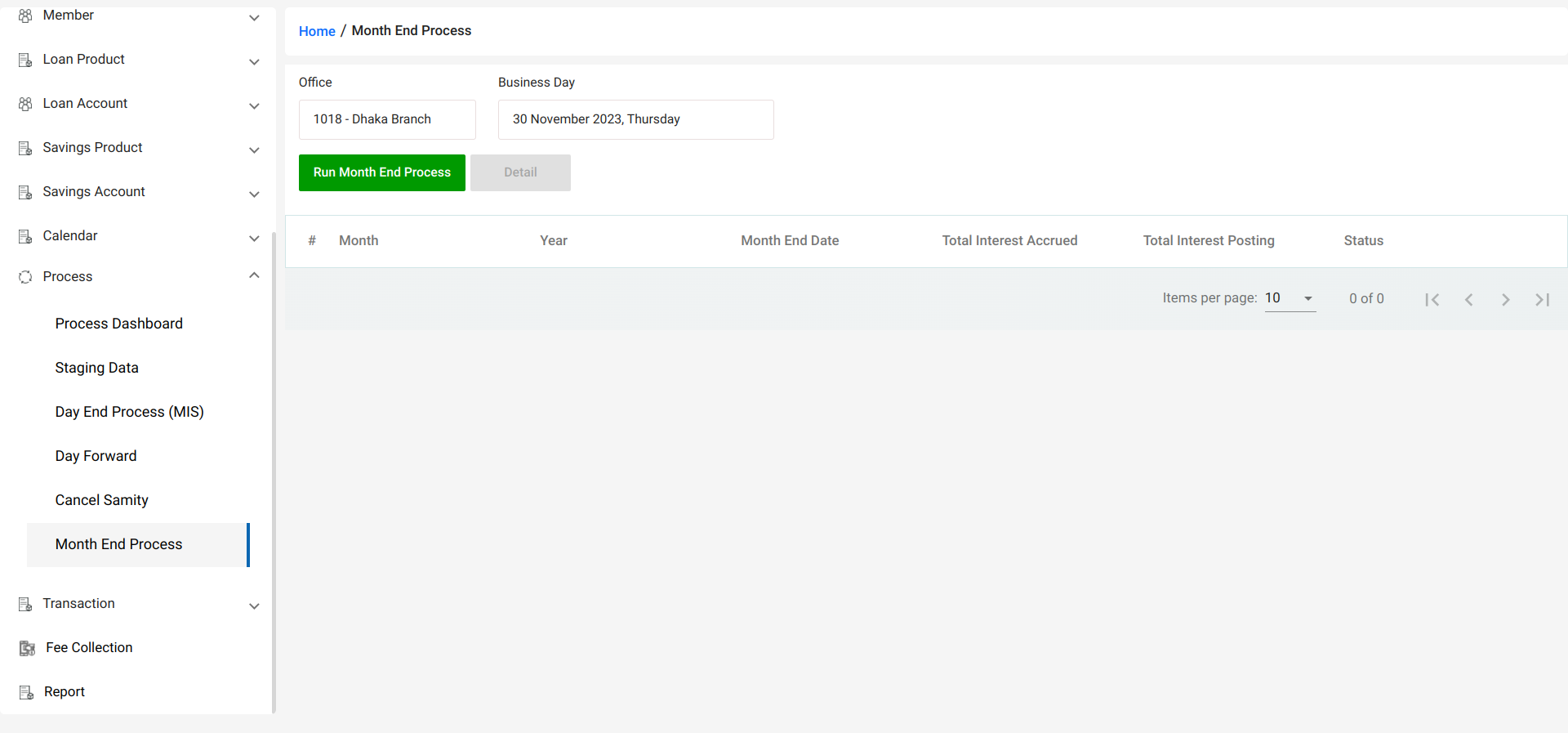
Task: Open Cancel Samity menu item
Action: [x=102, y=500]
